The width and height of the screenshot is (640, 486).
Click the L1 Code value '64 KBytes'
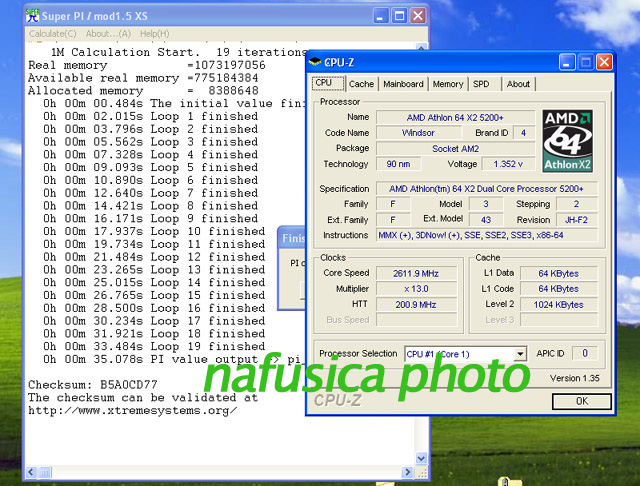[558, 289]
